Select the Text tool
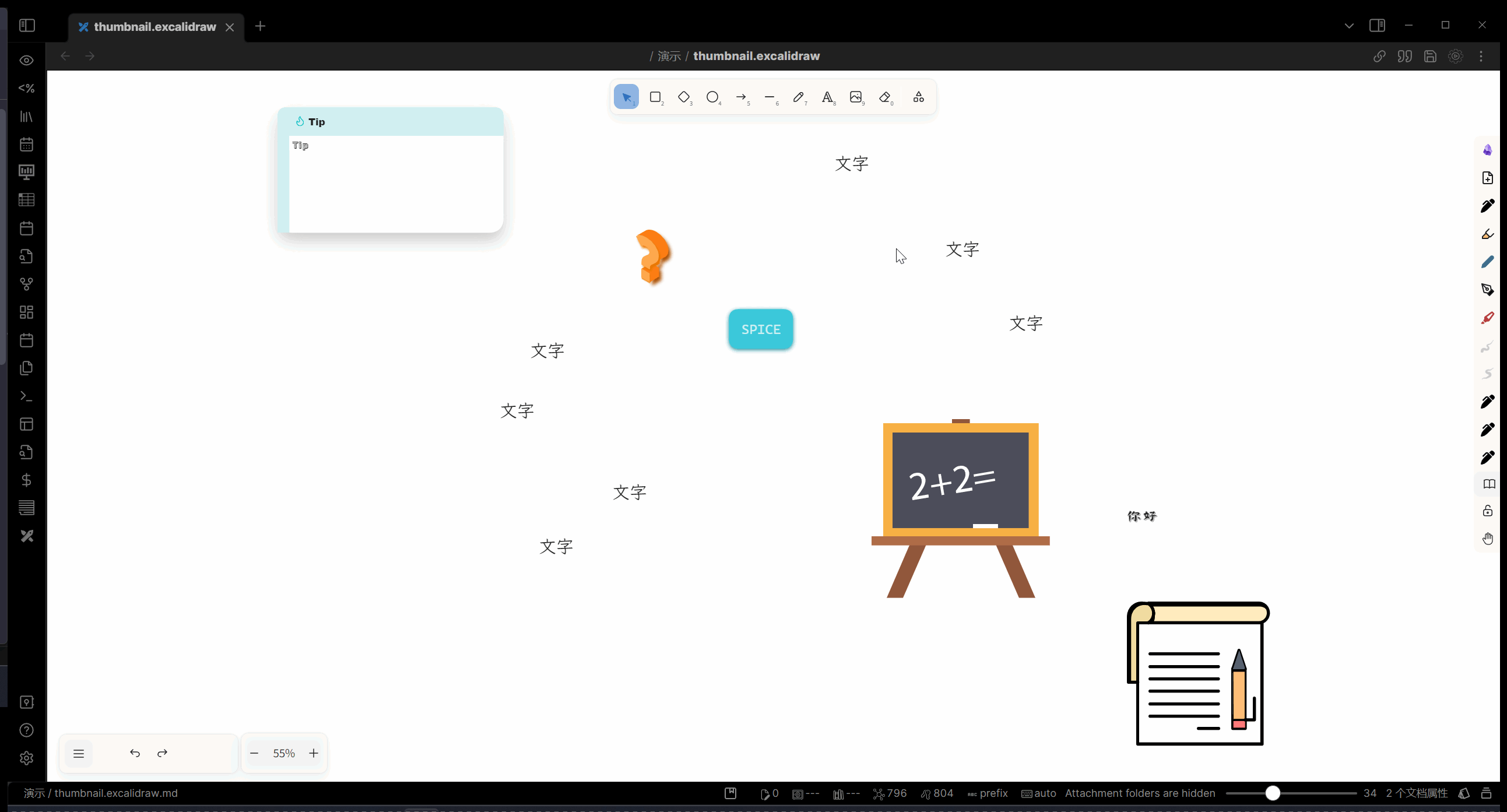This screenshot has height=812, width=1507. (827, 97)
